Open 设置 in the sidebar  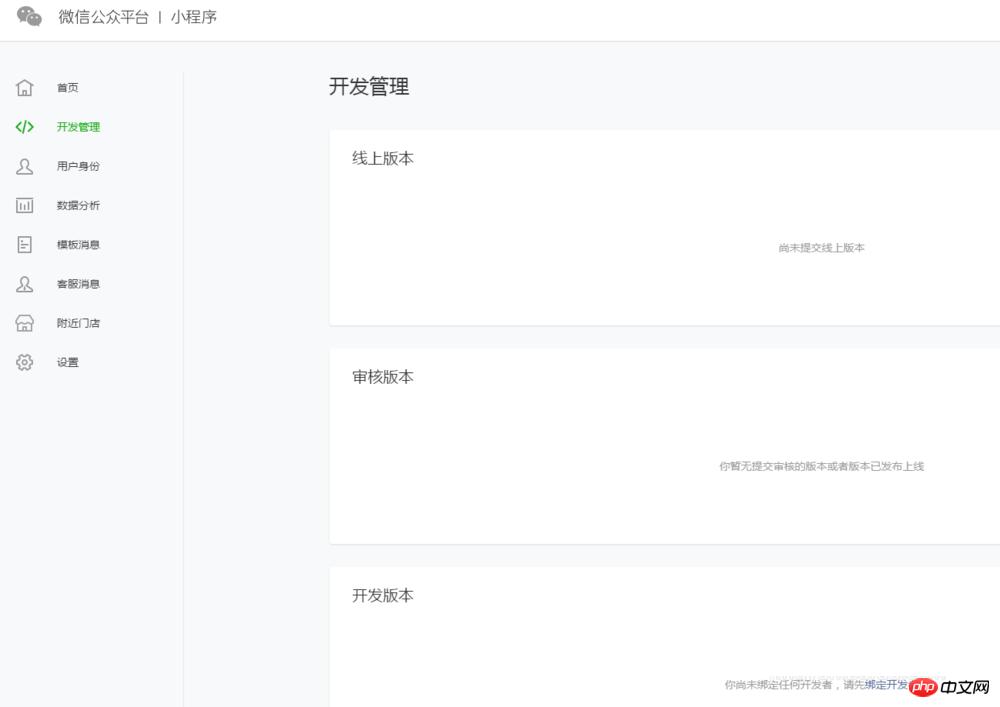pyautogui.click(x=67, y=362)
